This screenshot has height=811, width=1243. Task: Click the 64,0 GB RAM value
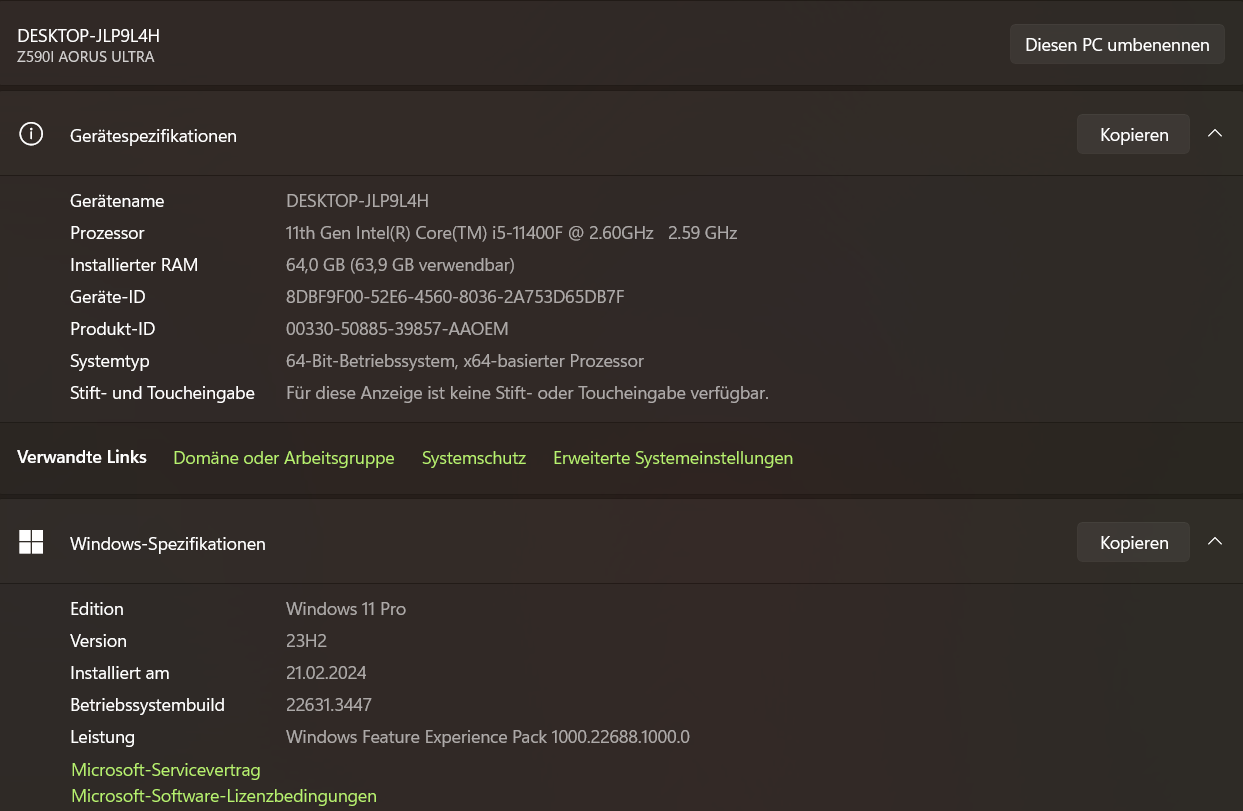click(x=400, y=265)
